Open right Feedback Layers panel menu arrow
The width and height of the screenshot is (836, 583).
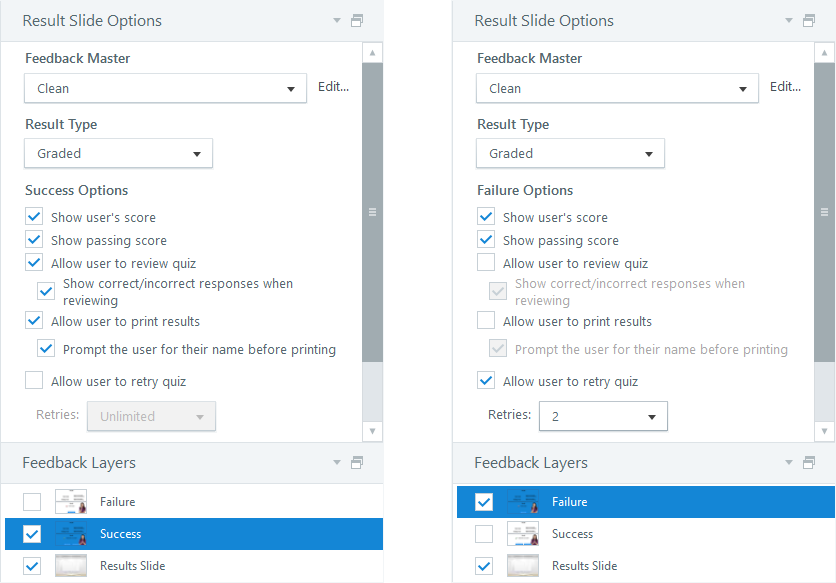tap(791, 463)
